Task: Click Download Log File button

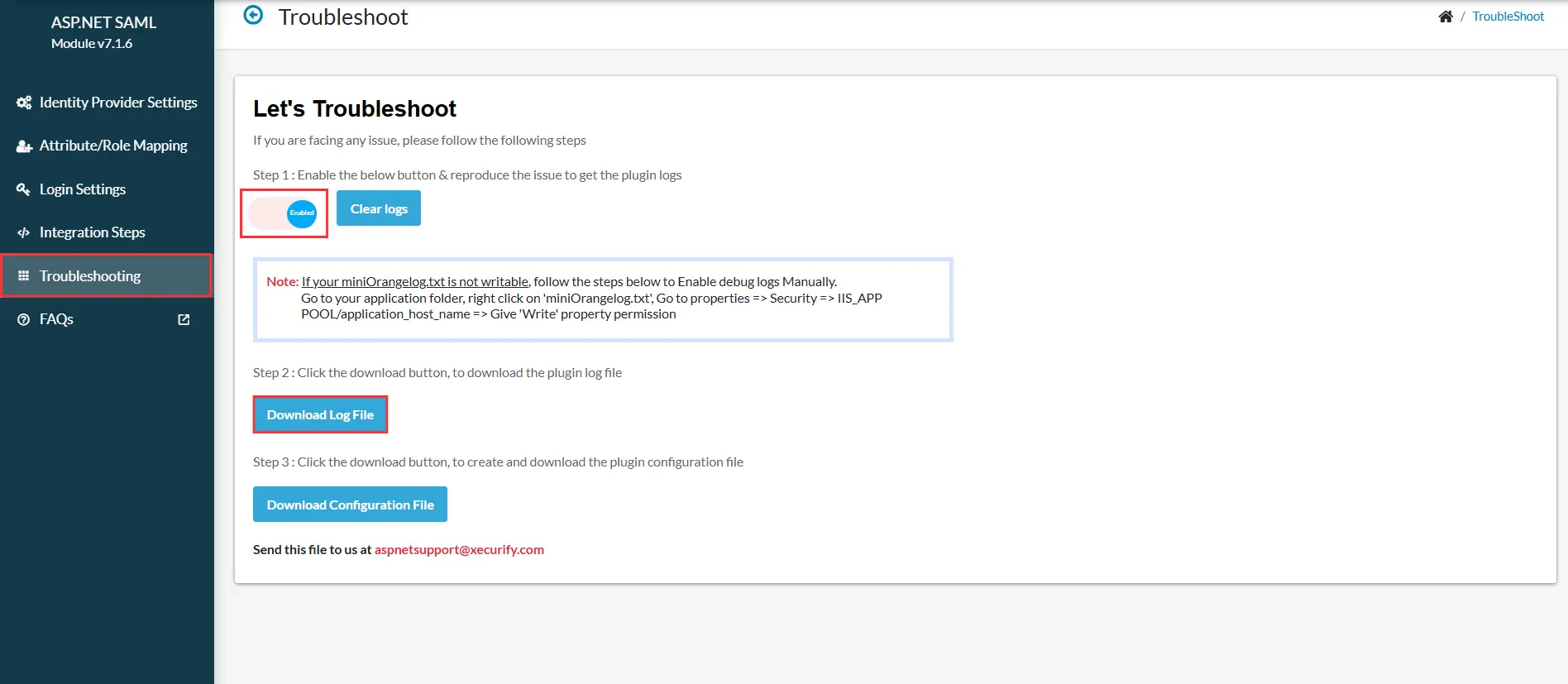Action: (320, 414)
